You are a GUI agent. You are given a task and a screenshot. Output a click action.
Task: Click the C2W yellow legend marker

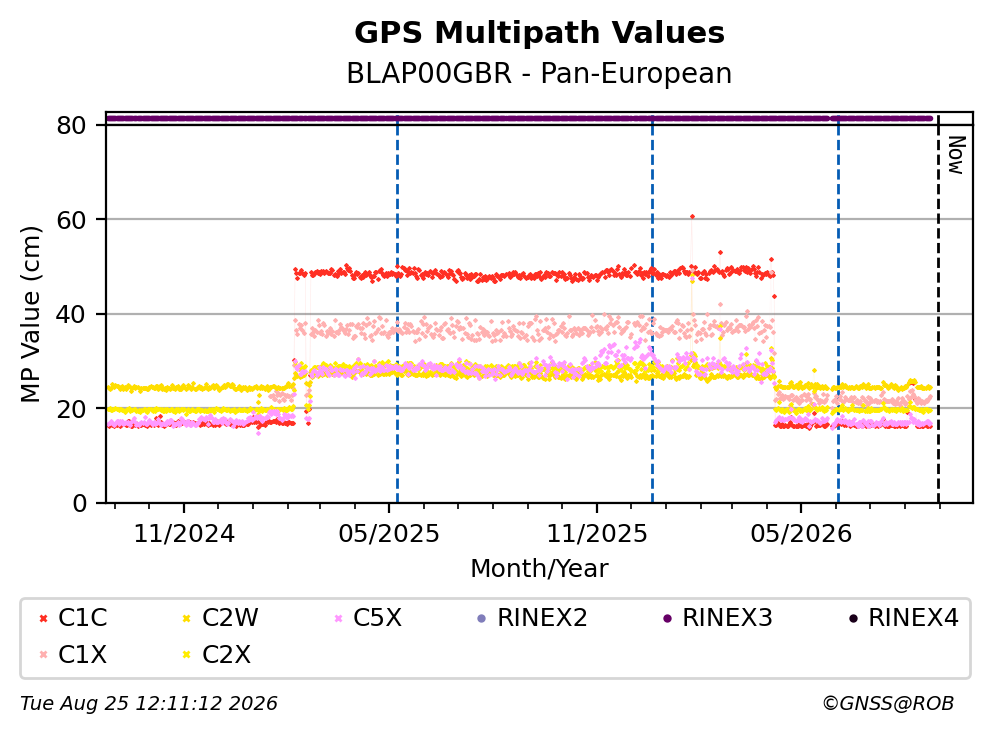click(186, 618)
